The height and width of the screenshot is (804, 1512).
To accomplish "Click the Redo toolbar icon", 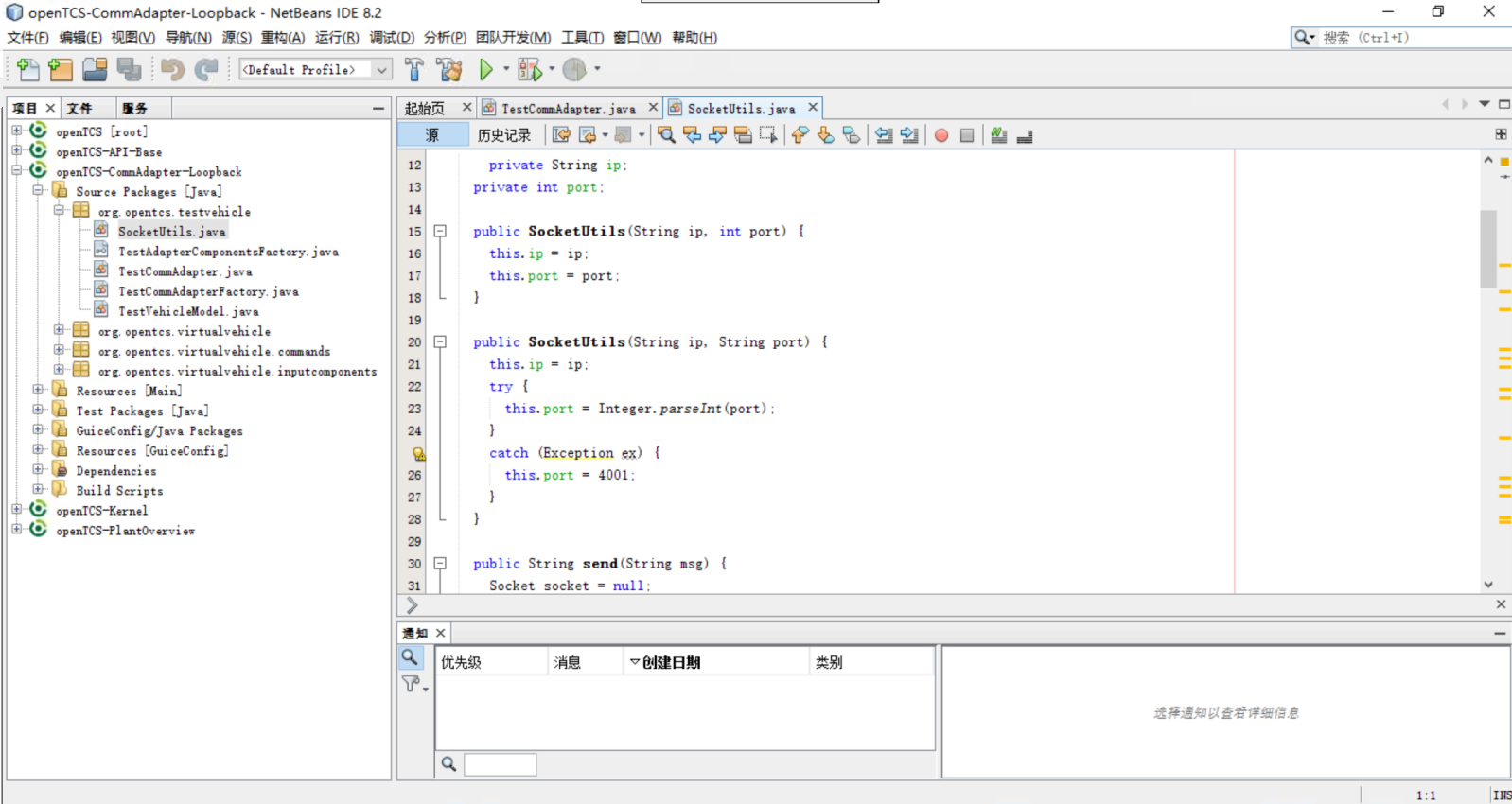I will (206, 69).
